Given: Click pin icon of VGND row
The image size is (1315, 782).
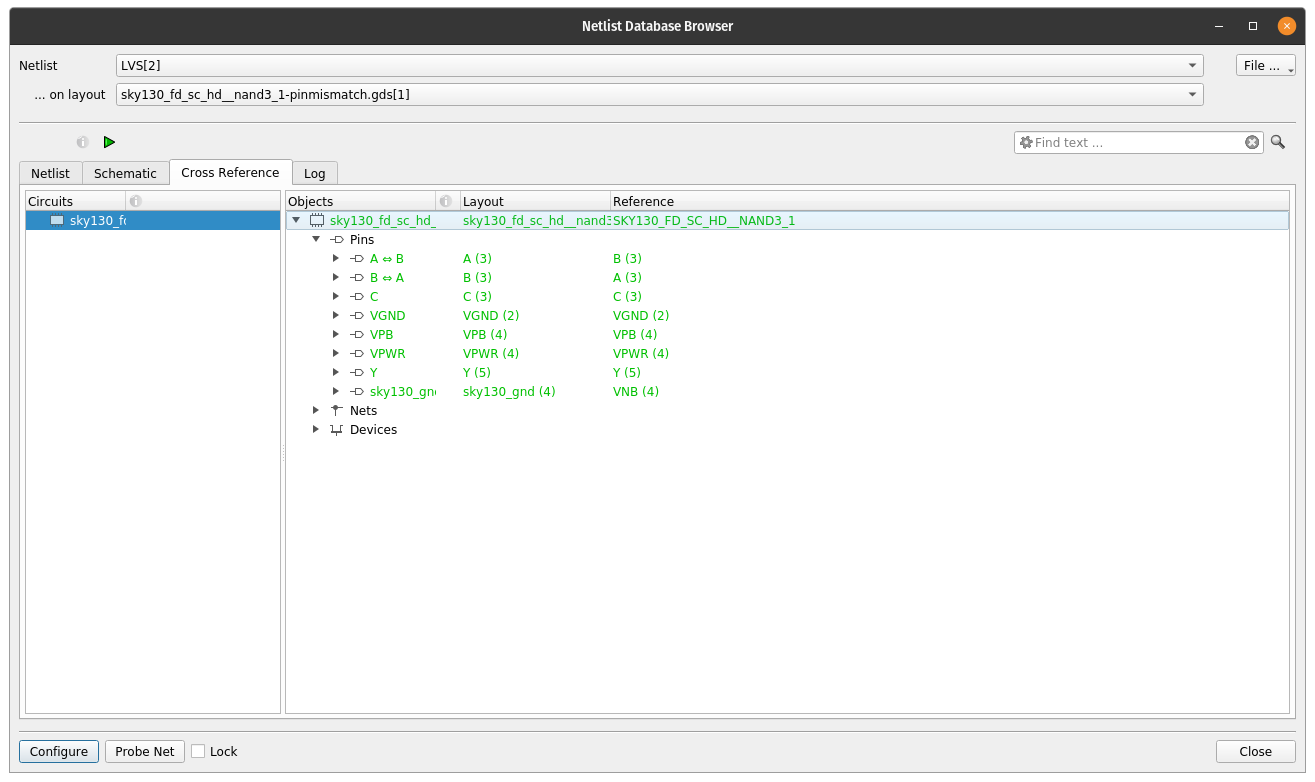Looking at the screenshot, I should 357,316.
